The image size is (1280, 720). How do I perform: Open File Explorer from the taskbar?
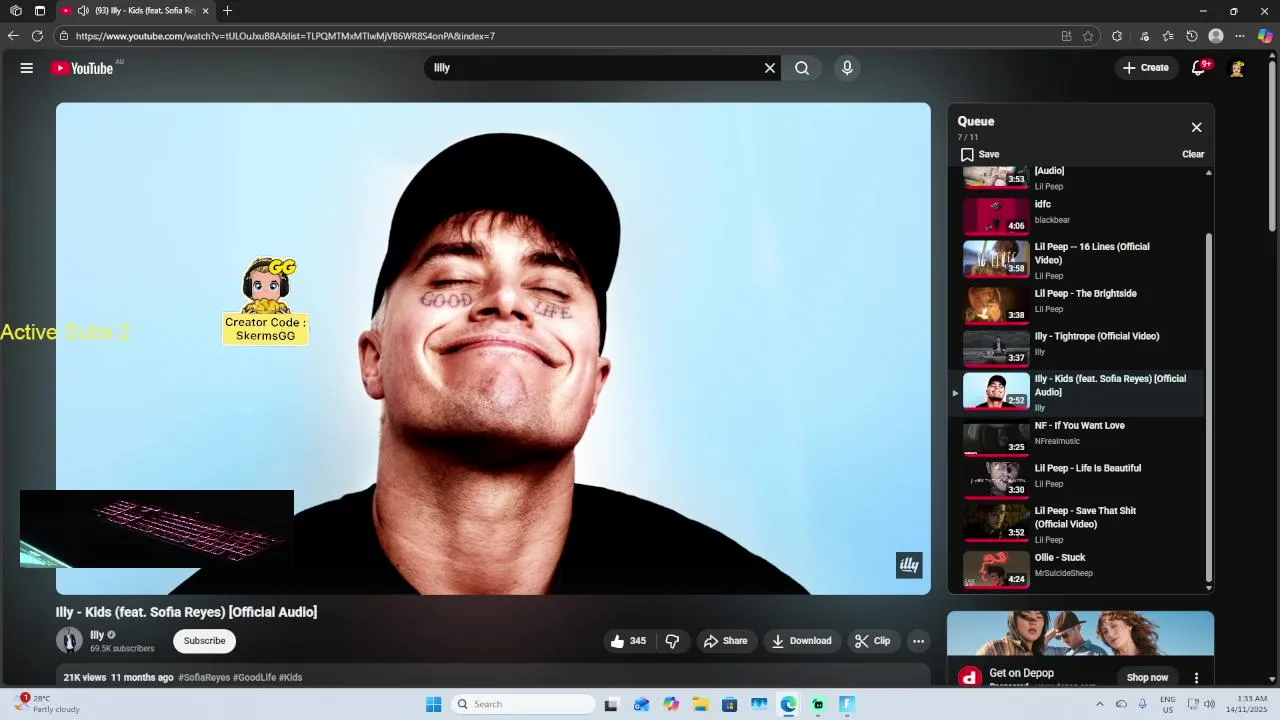700,704
